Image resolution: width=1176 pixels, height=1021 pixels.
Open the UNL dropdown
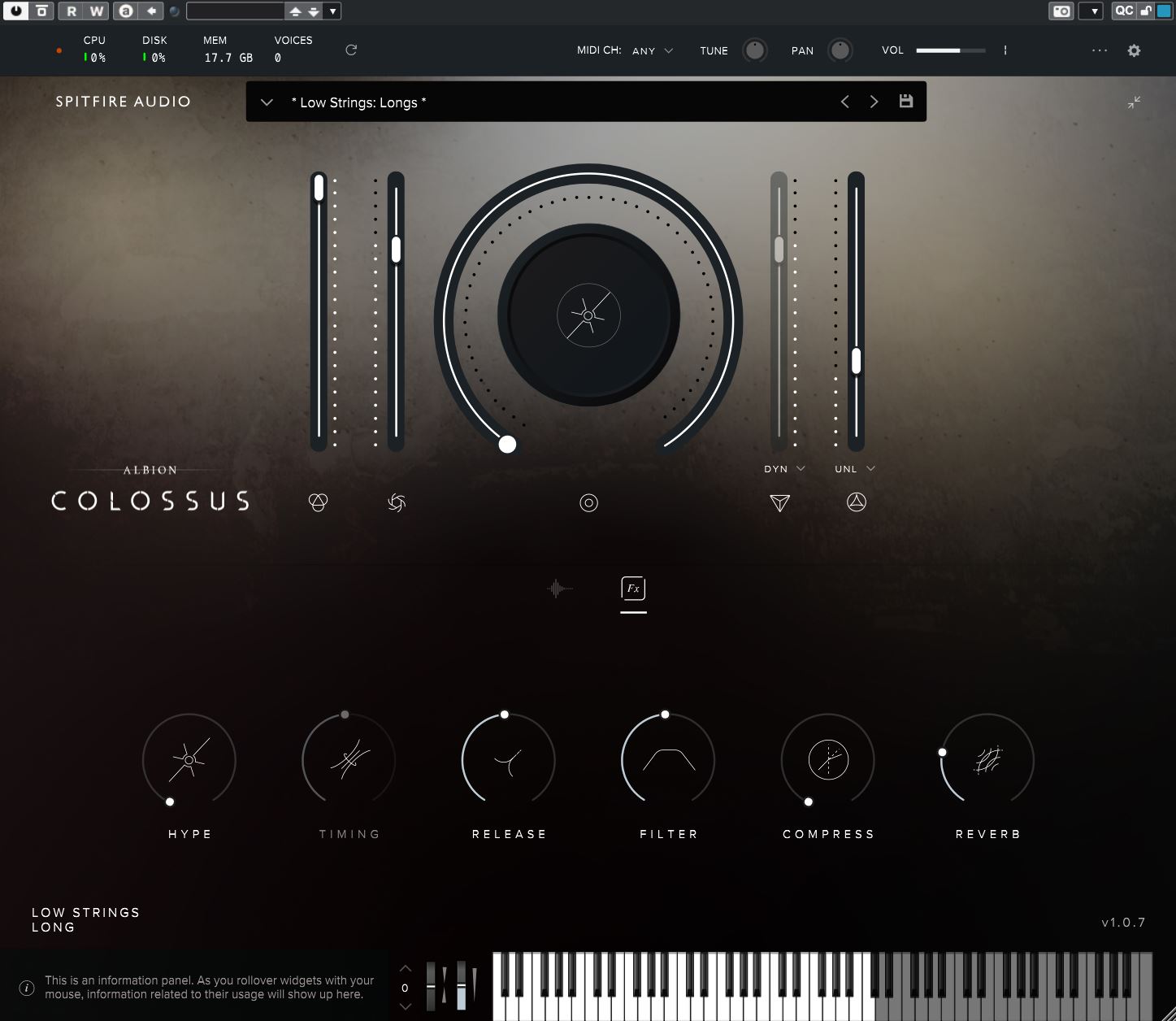[x=855, y=469]
